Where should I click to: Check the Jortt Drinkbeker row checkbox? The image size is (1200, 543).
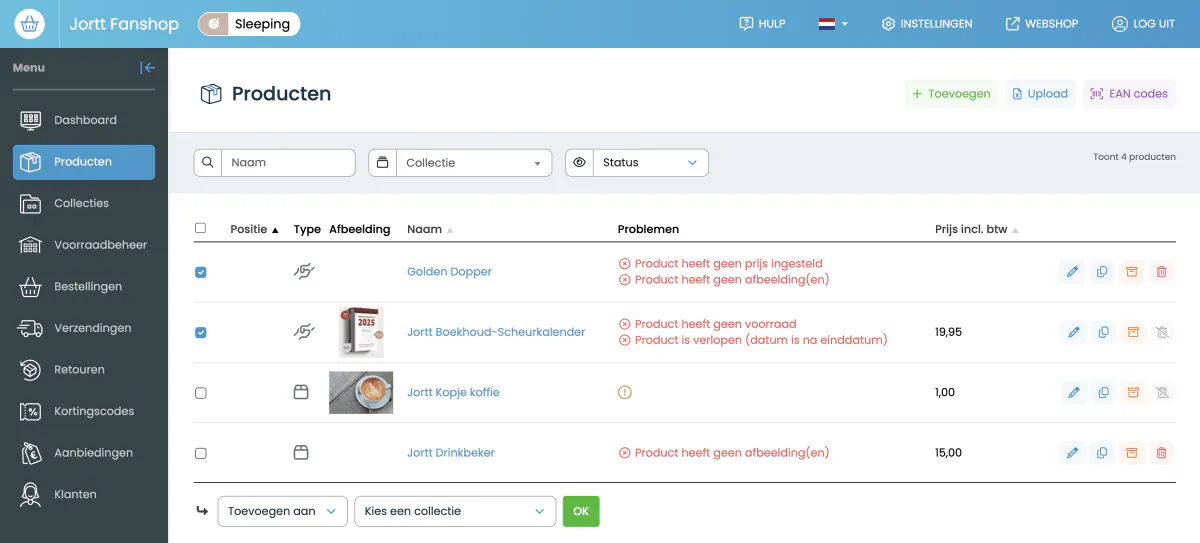pyautogui.click(x=200, y=453)
